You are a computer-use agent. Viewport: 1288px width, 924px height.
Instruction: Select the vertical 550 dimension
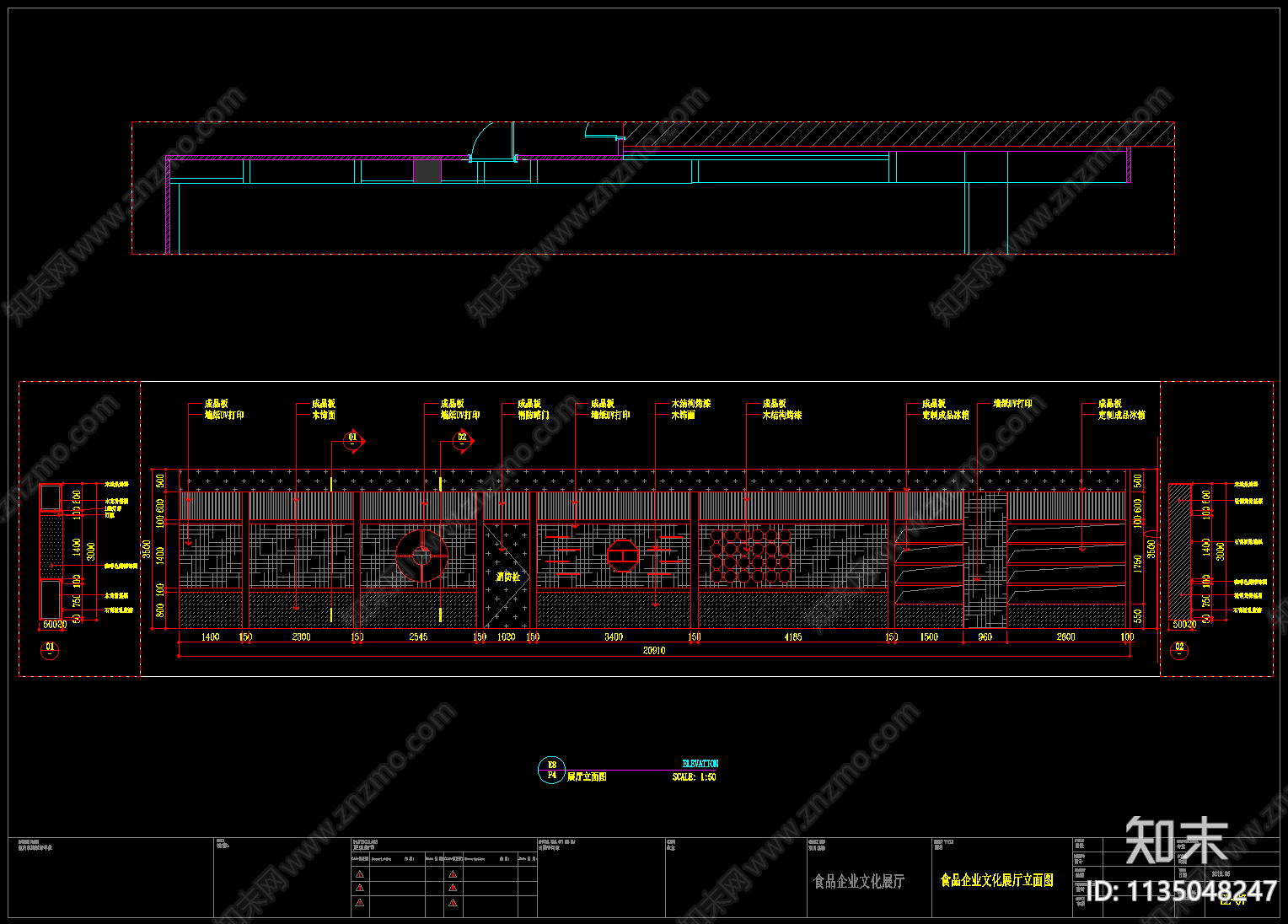pyautogui.click(x=1138, y=616)
